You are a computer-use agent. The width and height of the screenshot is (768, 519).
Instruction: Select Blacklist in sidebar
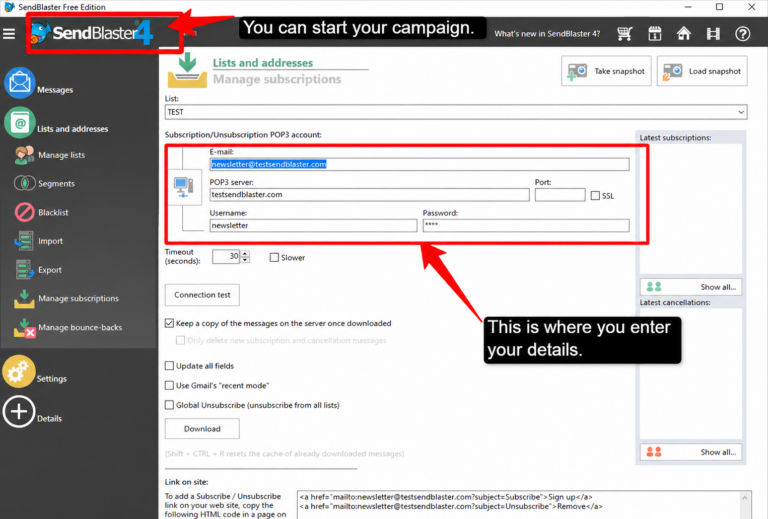(x=53, y=212)
